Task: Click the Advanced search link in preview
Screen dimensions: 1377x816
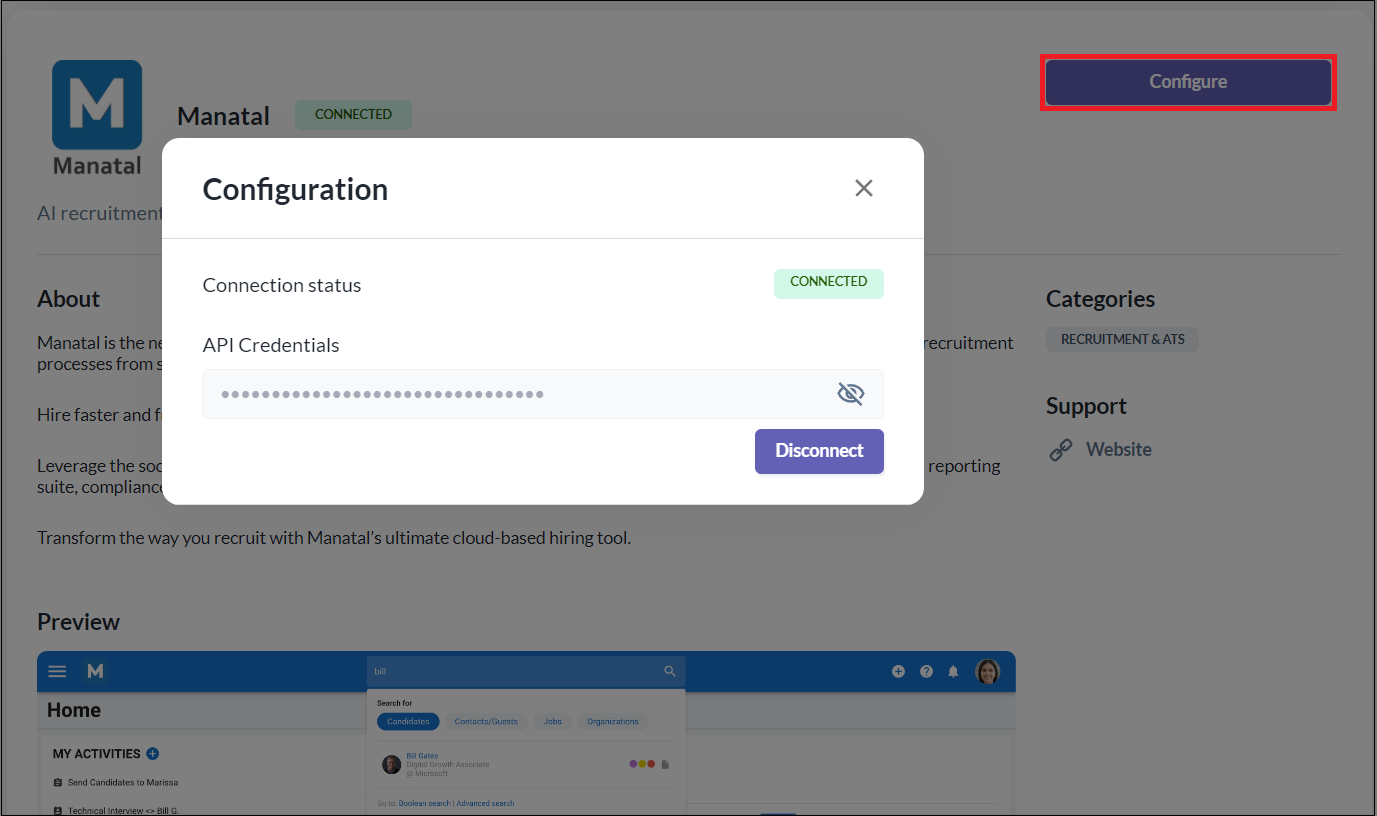Action: (486, 803)
